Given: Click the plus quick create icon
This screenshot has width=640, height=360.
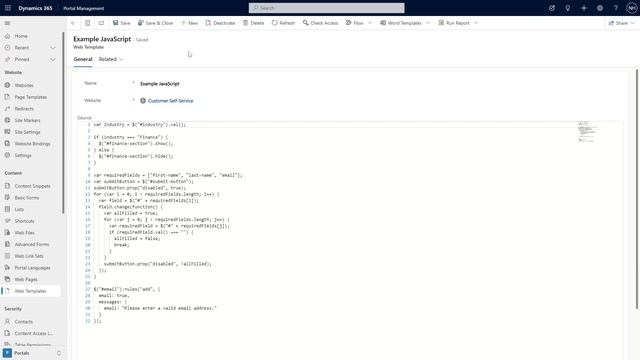Looking at the screenshot, I should click(584, 8).
